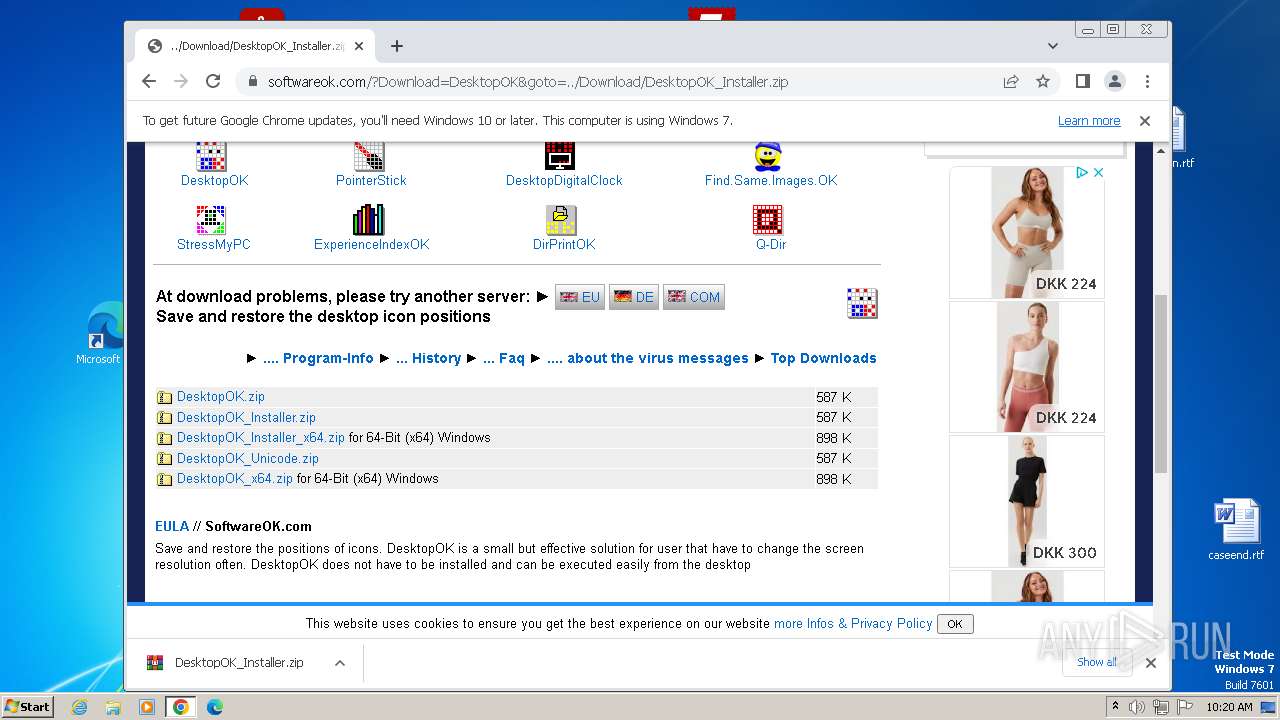Click the zip icon beside DesktopOK_Installer.zip

[x=165, y=418]
